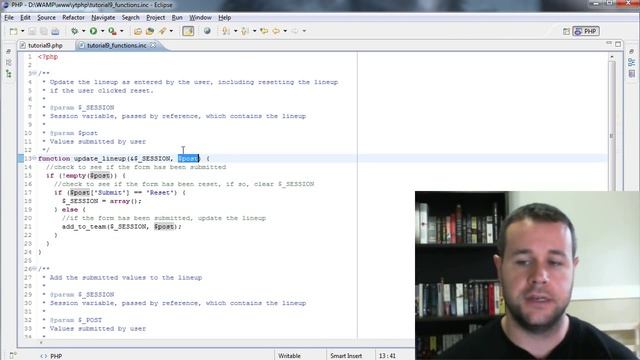Click the Last Edit Location icon
This screenshot has width=640, height=360.
(264, 31)
